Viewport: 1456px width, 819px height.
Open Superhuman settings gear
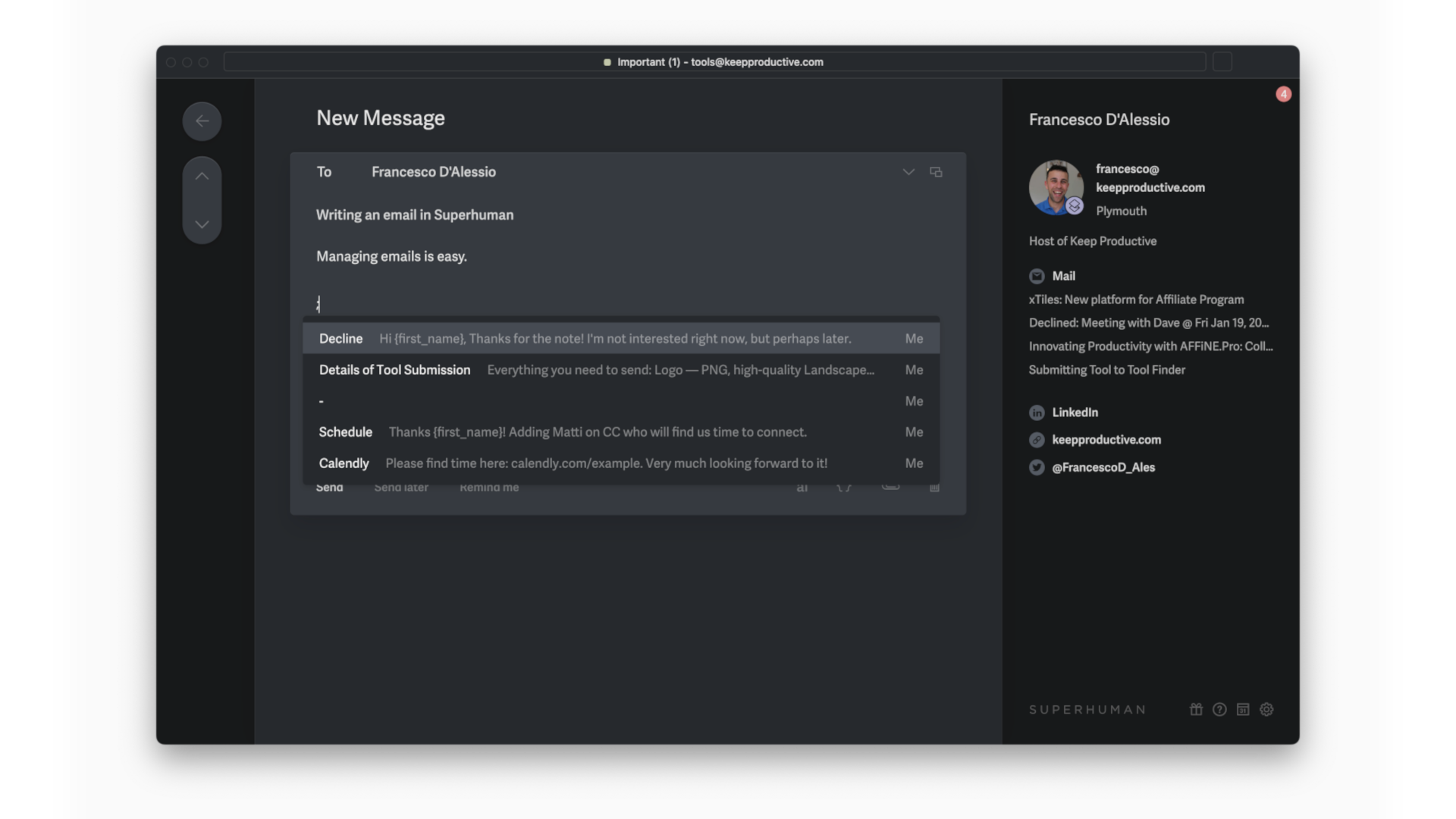tap(1266, 710)
